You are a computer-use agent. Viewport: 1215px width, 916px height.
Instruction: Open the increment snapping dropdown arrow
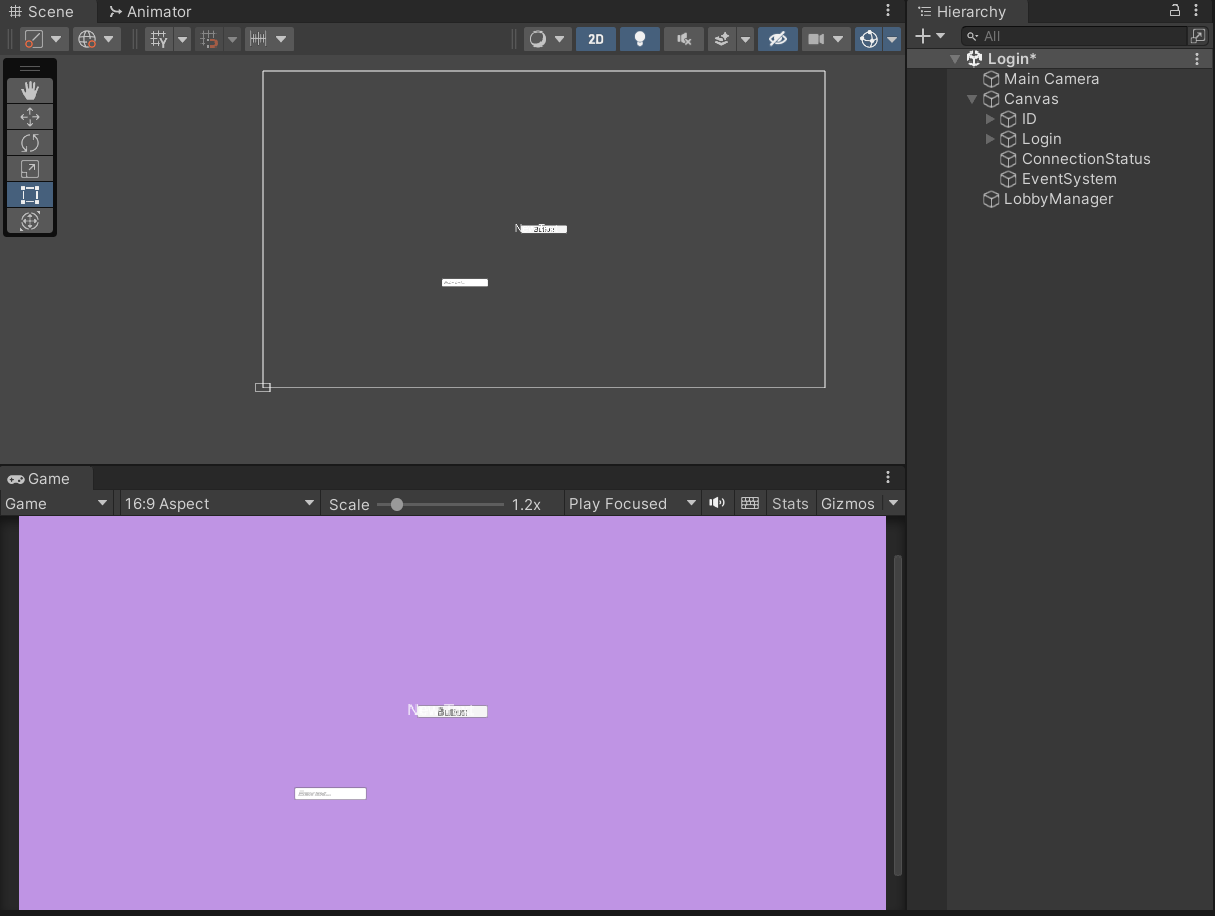[281, 39]
